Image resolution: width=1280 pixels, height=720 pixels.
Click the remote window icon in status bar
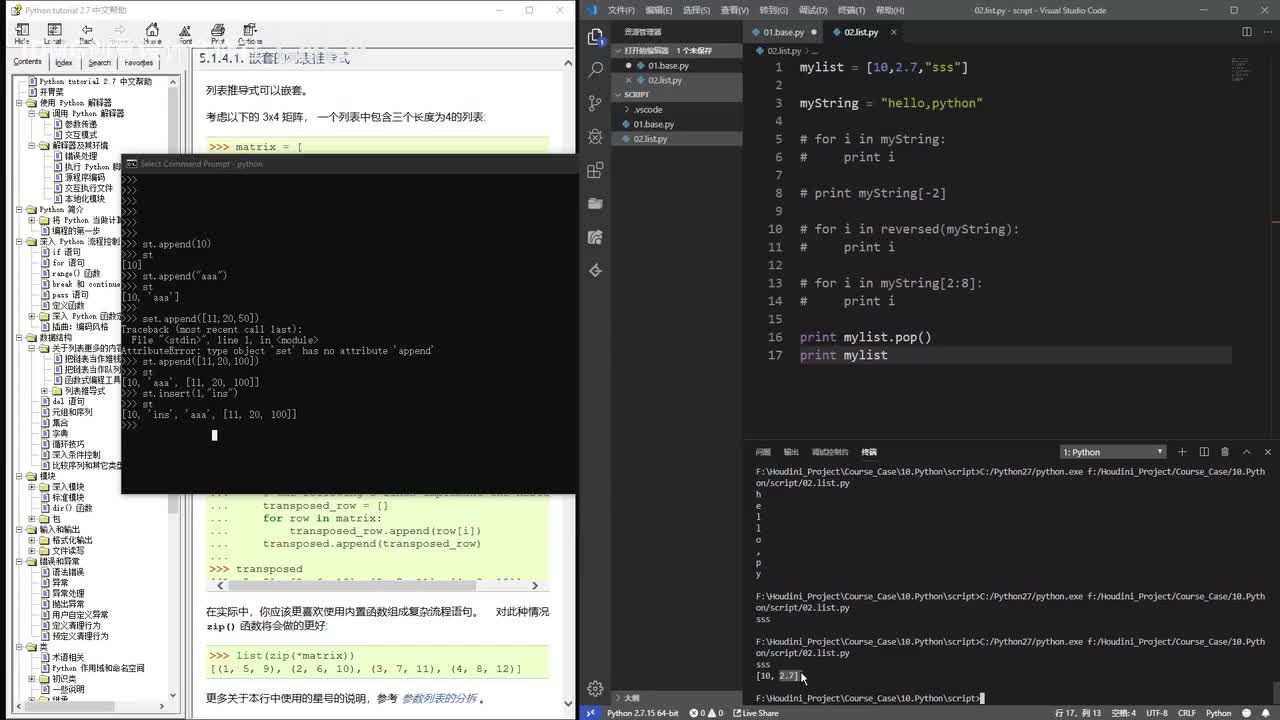(590, 713)
